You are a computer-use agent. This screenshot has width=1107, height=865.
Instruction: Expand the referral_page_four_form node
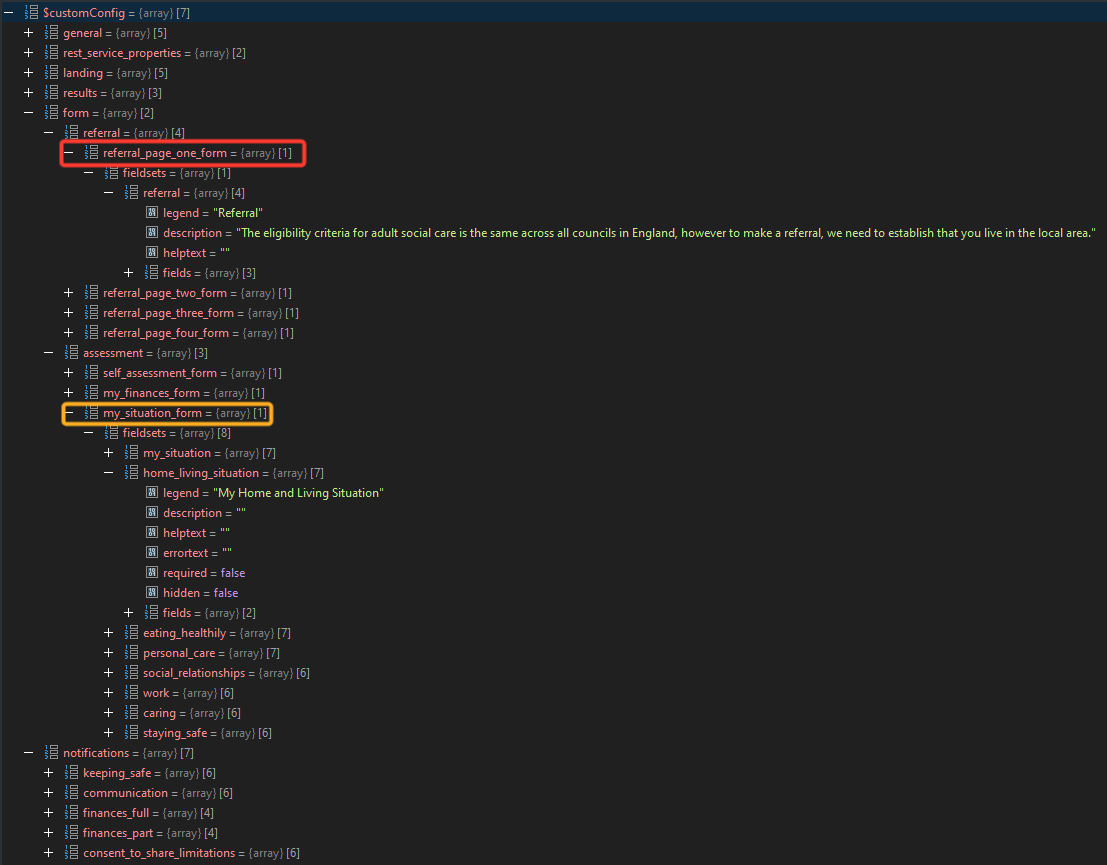point(68,333)
